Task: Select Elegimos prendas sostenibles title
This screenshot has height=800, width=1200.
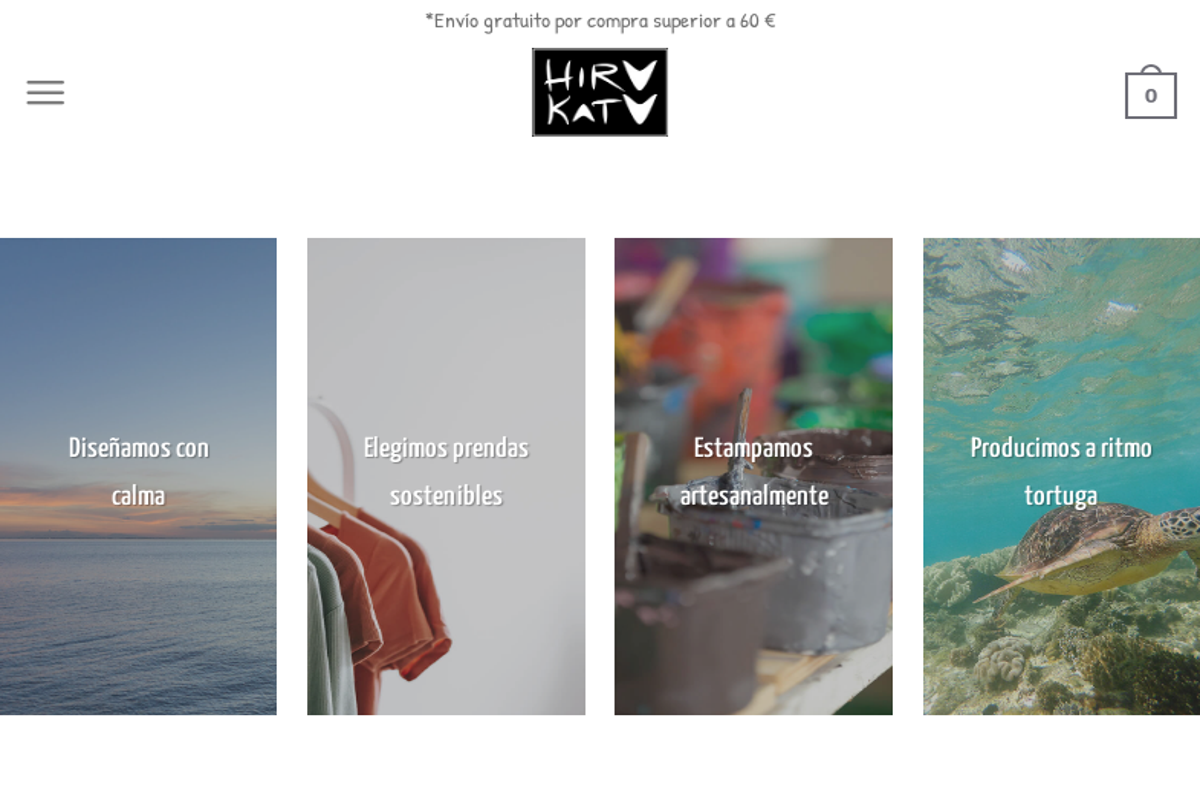Action: (446, 472)
